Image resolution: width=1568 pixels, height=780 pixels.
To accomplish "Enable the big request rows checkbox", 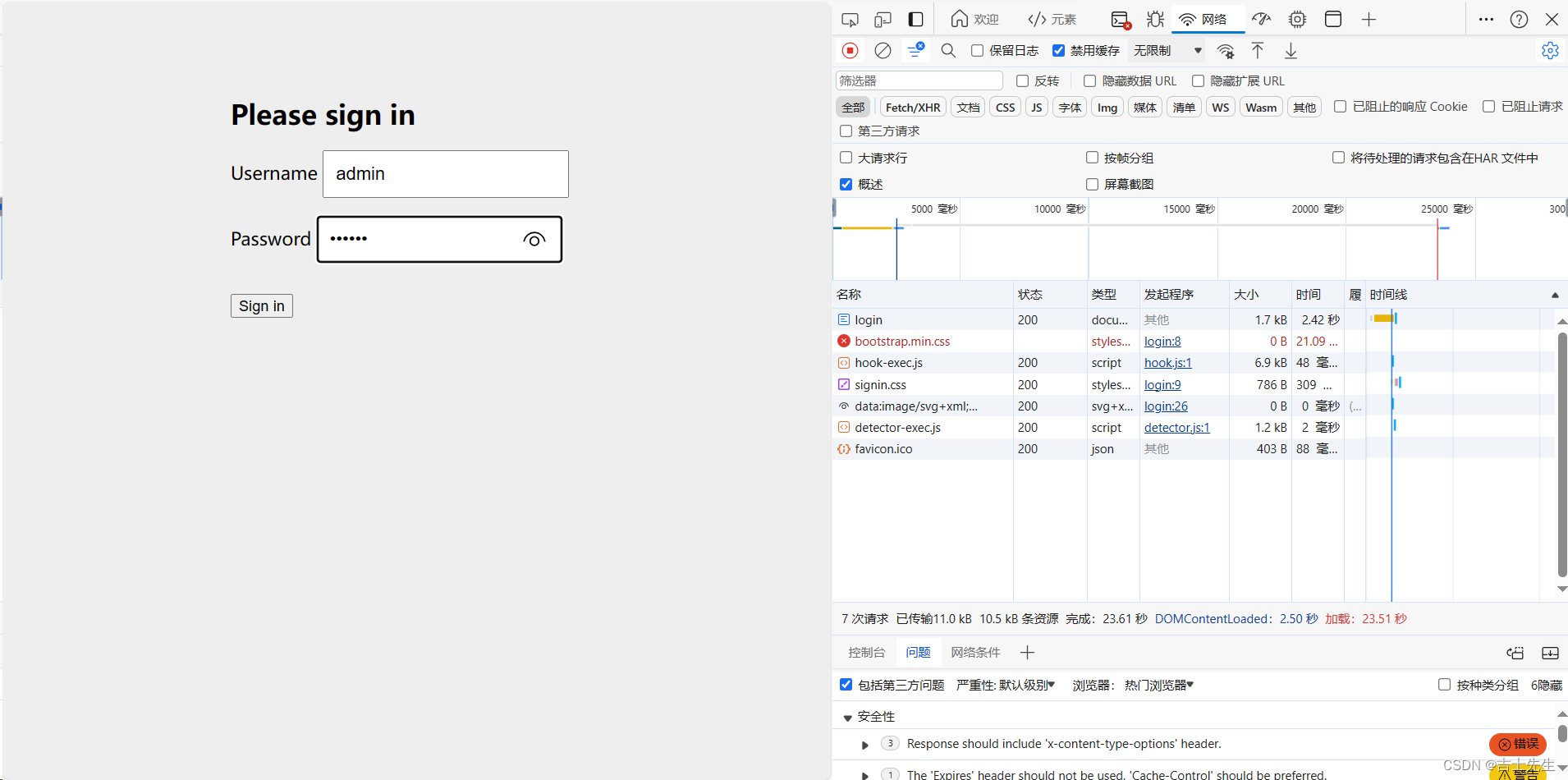I will click(x=846, y=158).
